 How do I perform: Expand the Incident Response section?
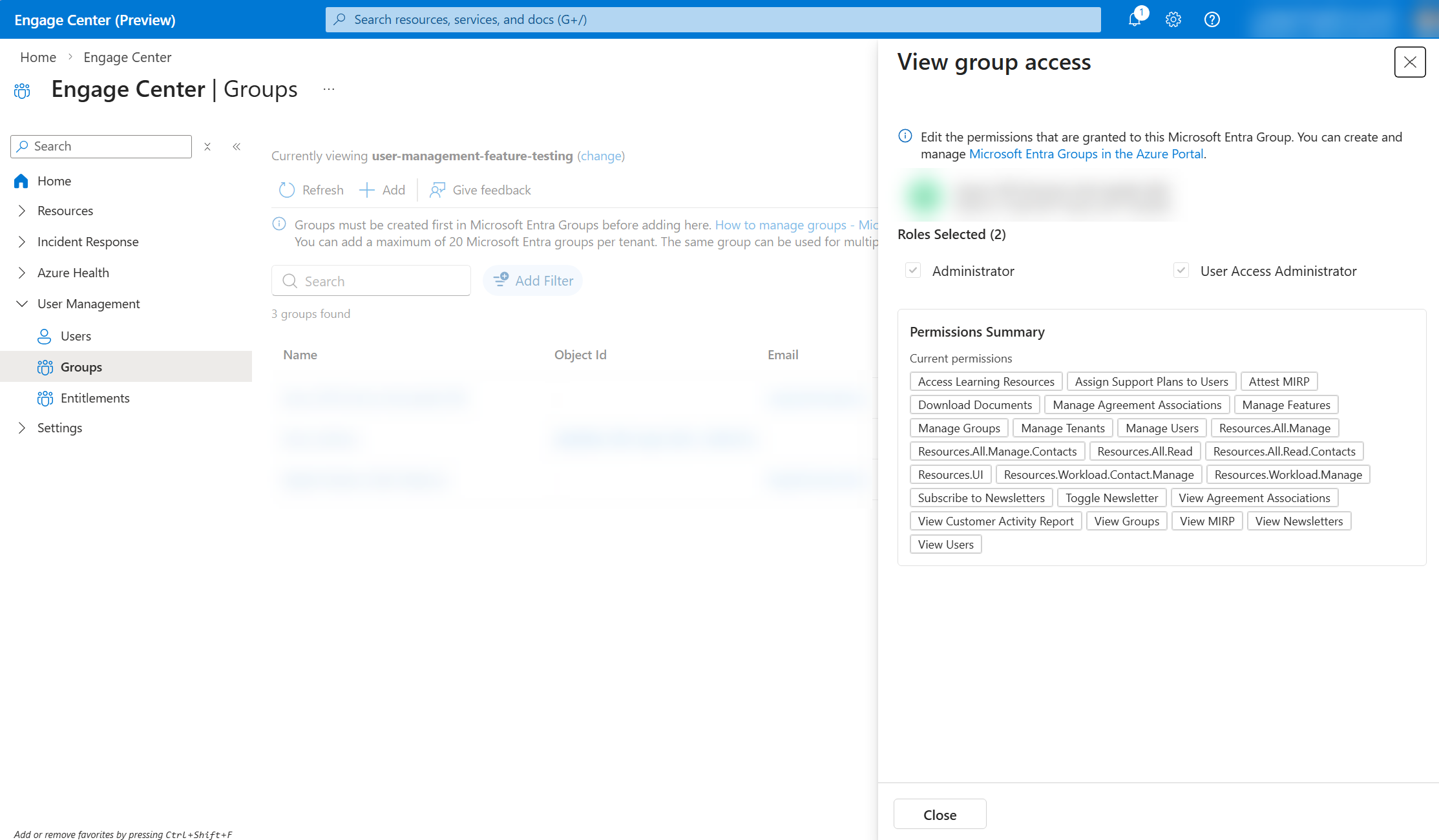pyautogui.click(x=22, y=242)
